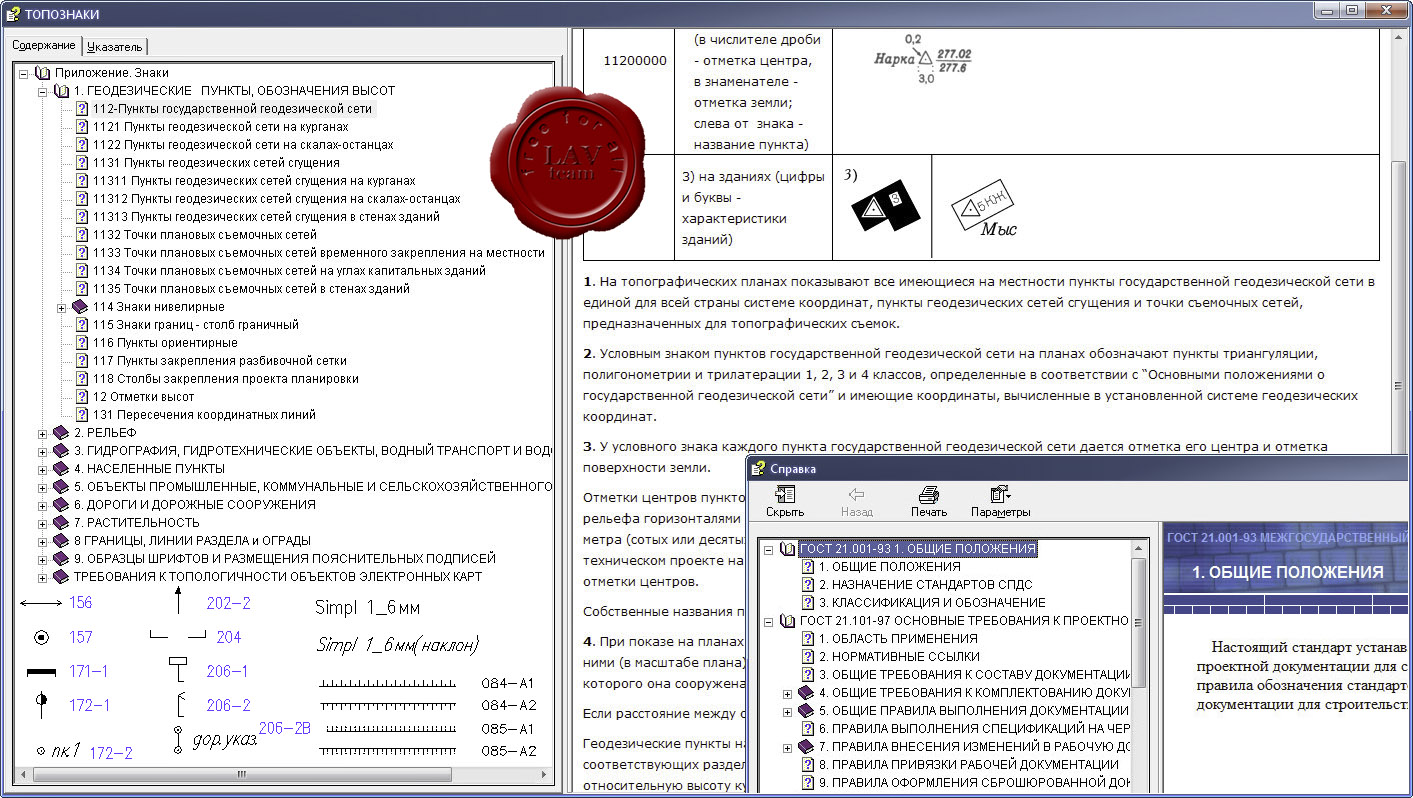Click the Справка window title icon

[759, 467]
